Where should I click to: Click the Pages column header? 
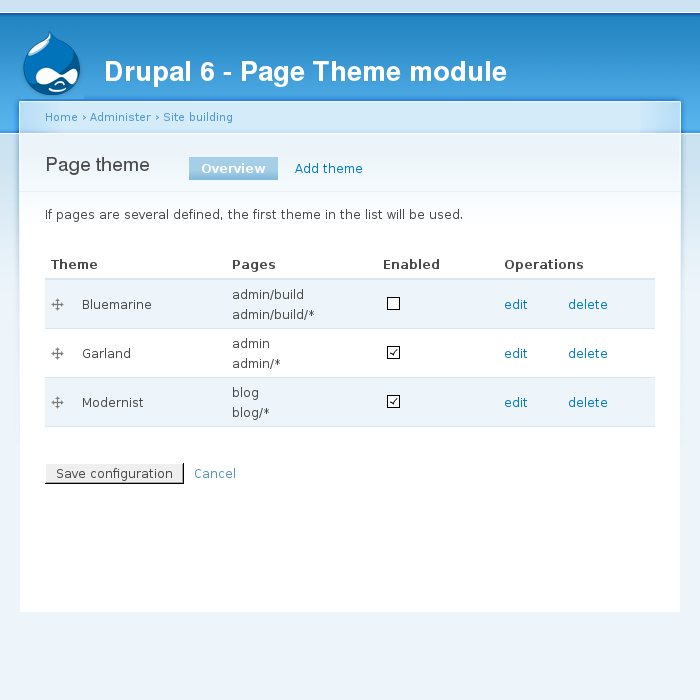pos(254,265)
